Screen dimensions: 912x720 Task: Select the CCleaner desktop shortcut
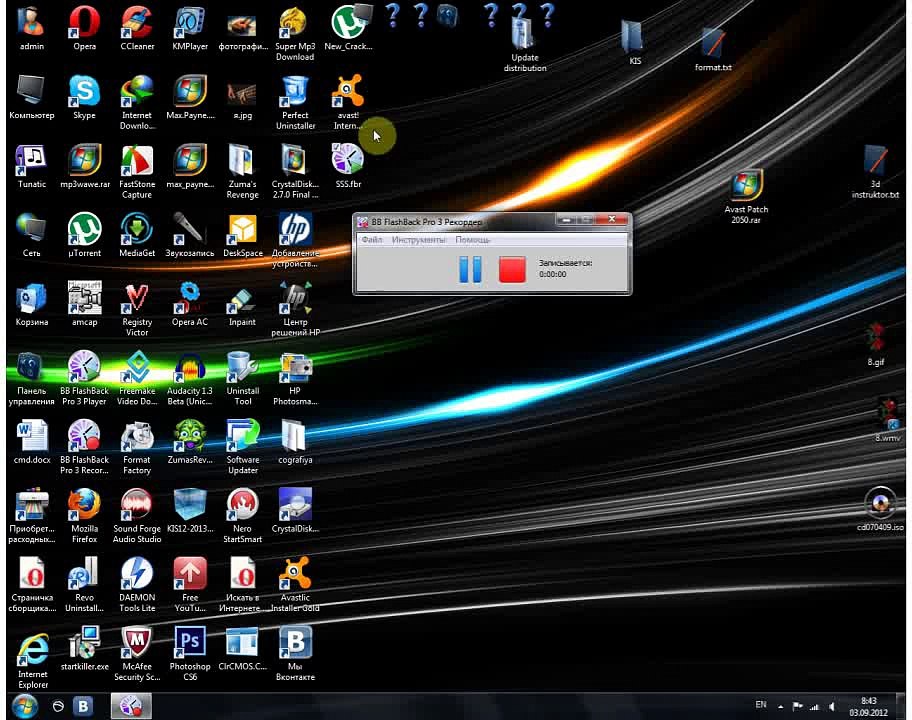coord(137,28)
